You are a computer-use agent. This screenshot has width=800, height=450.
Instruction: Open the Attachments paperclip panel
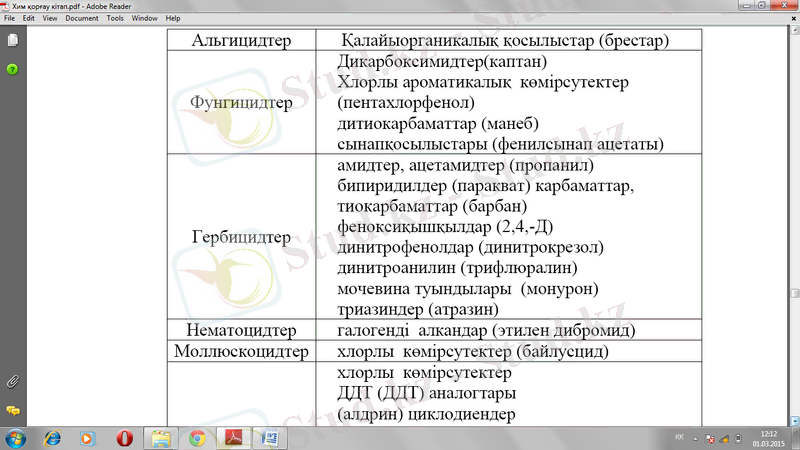click(13, 382)
